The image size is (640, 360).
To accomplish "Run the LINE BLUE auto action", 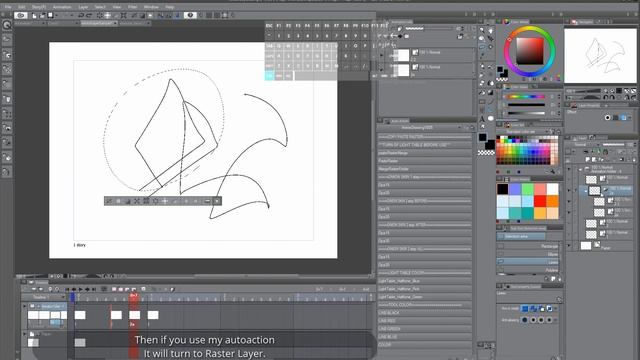I will [425, 337].
